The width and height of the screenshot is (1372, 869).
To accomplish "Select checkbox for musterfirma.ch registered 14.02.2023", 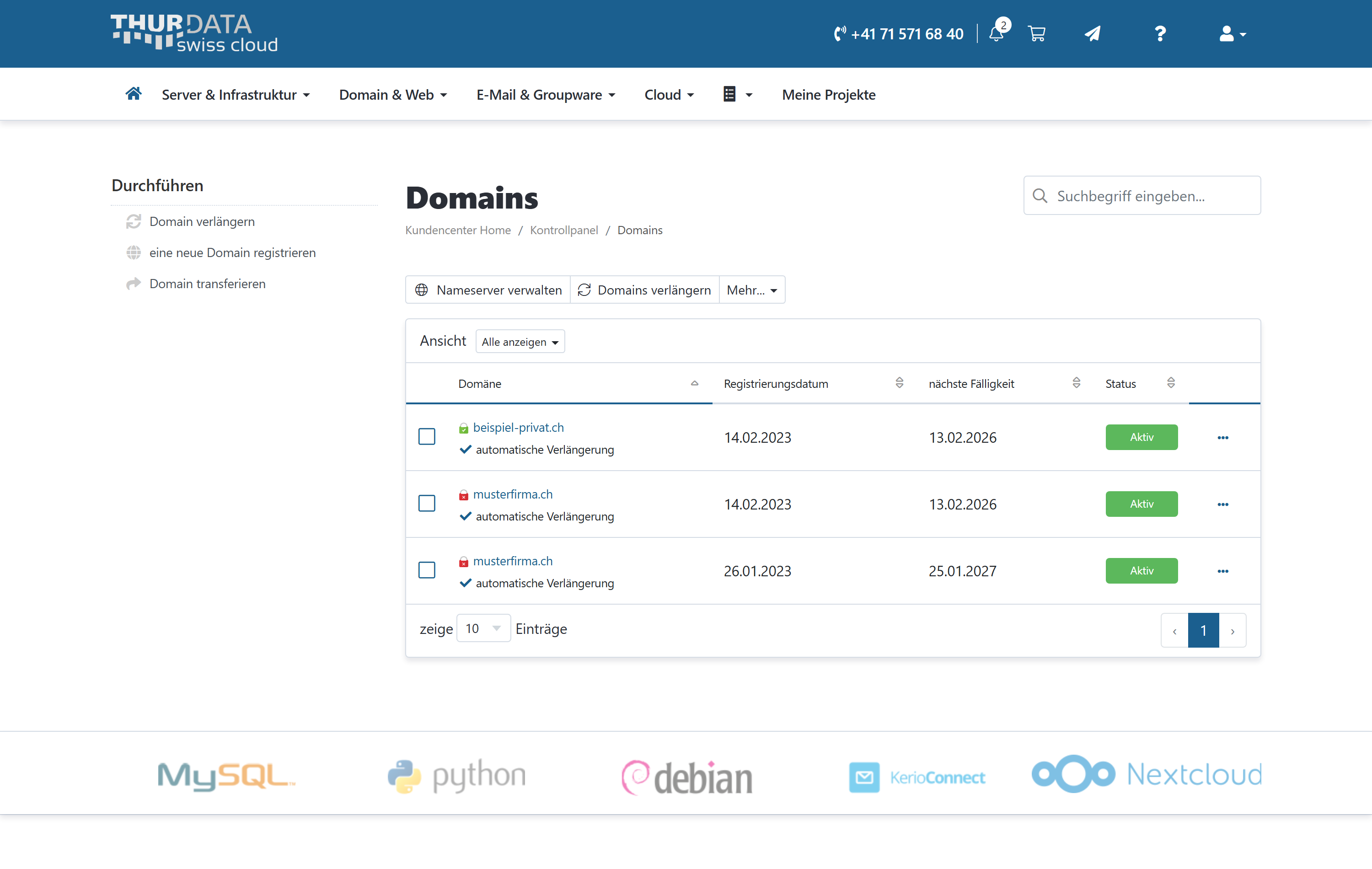I will (x=427, y=503).
